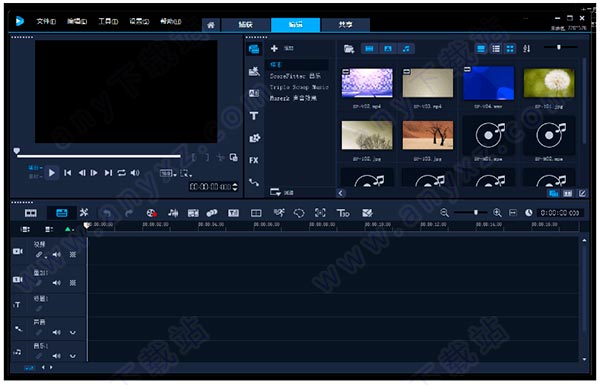Expand the music track chevron
The image size is (600, 385).
point(73,356)
